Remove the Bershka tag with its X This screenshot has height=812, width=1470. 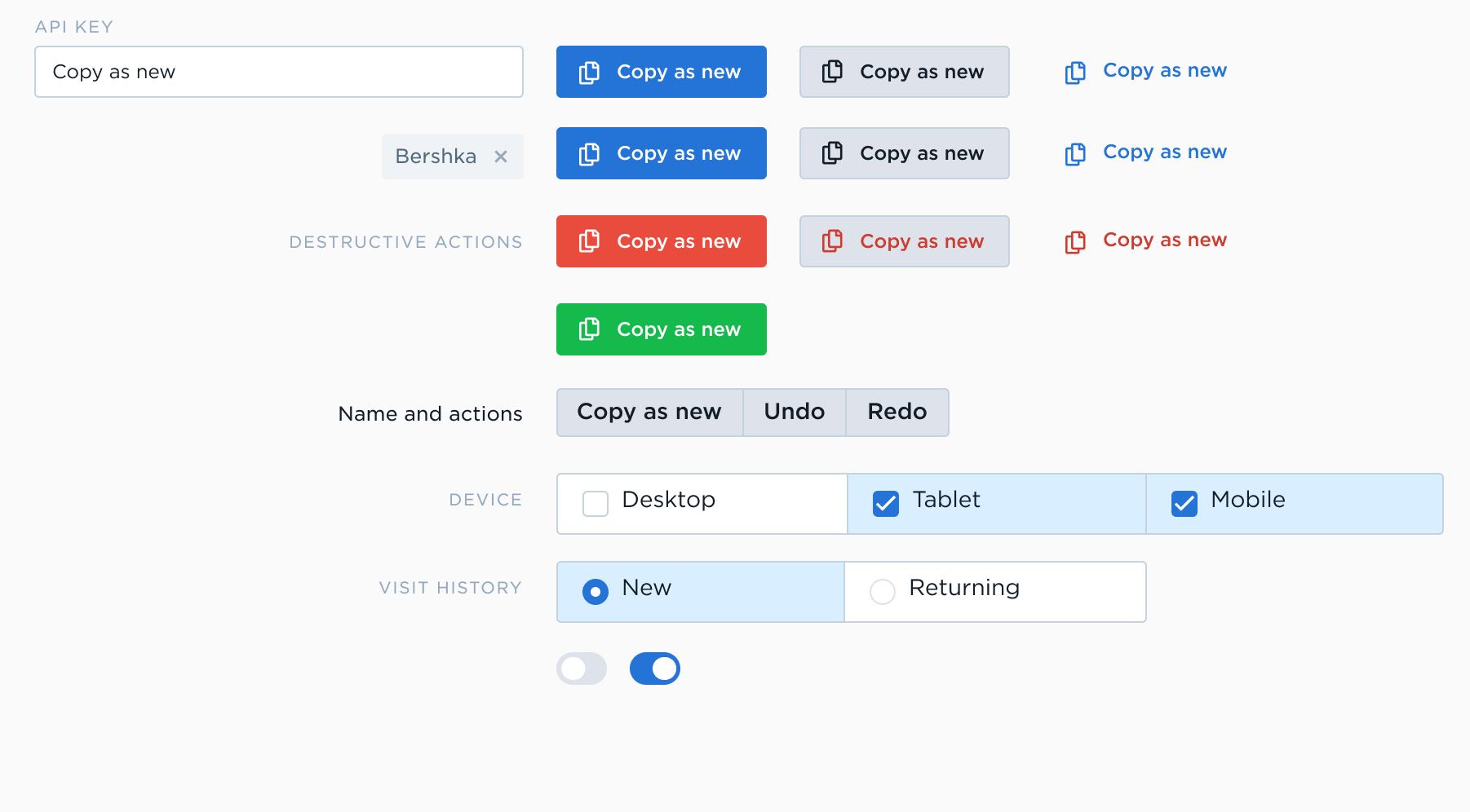click(x=501, y=157)
